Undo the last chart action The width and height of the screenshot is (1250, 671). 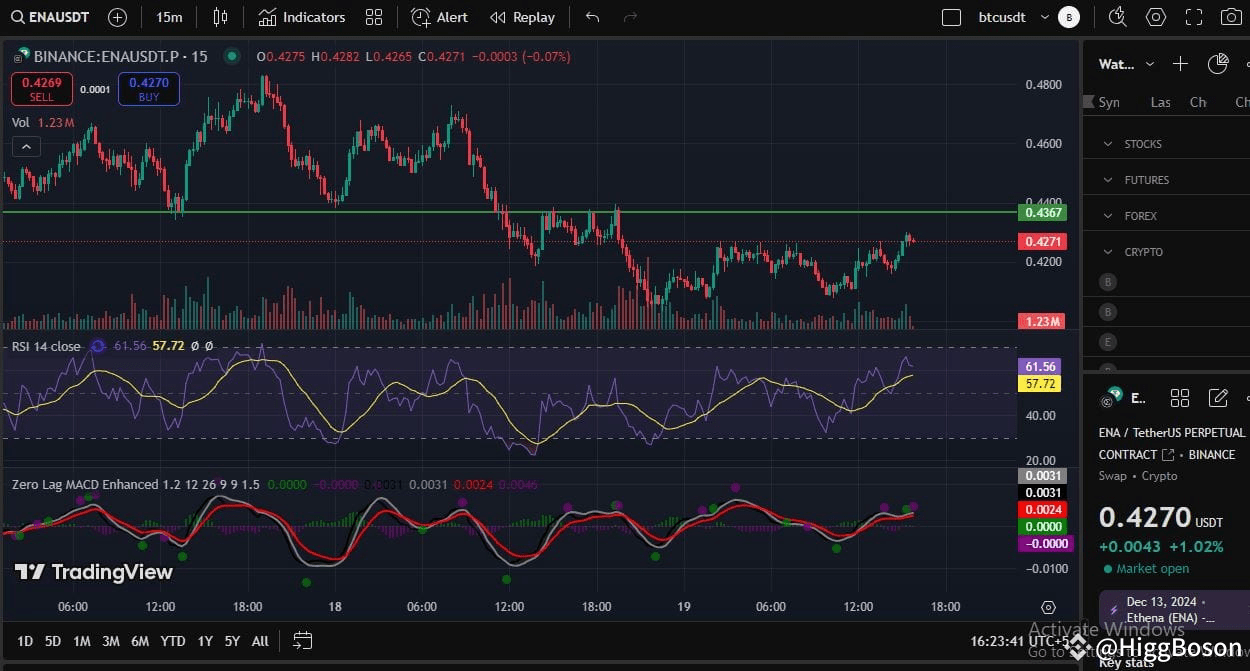(591, 17)
